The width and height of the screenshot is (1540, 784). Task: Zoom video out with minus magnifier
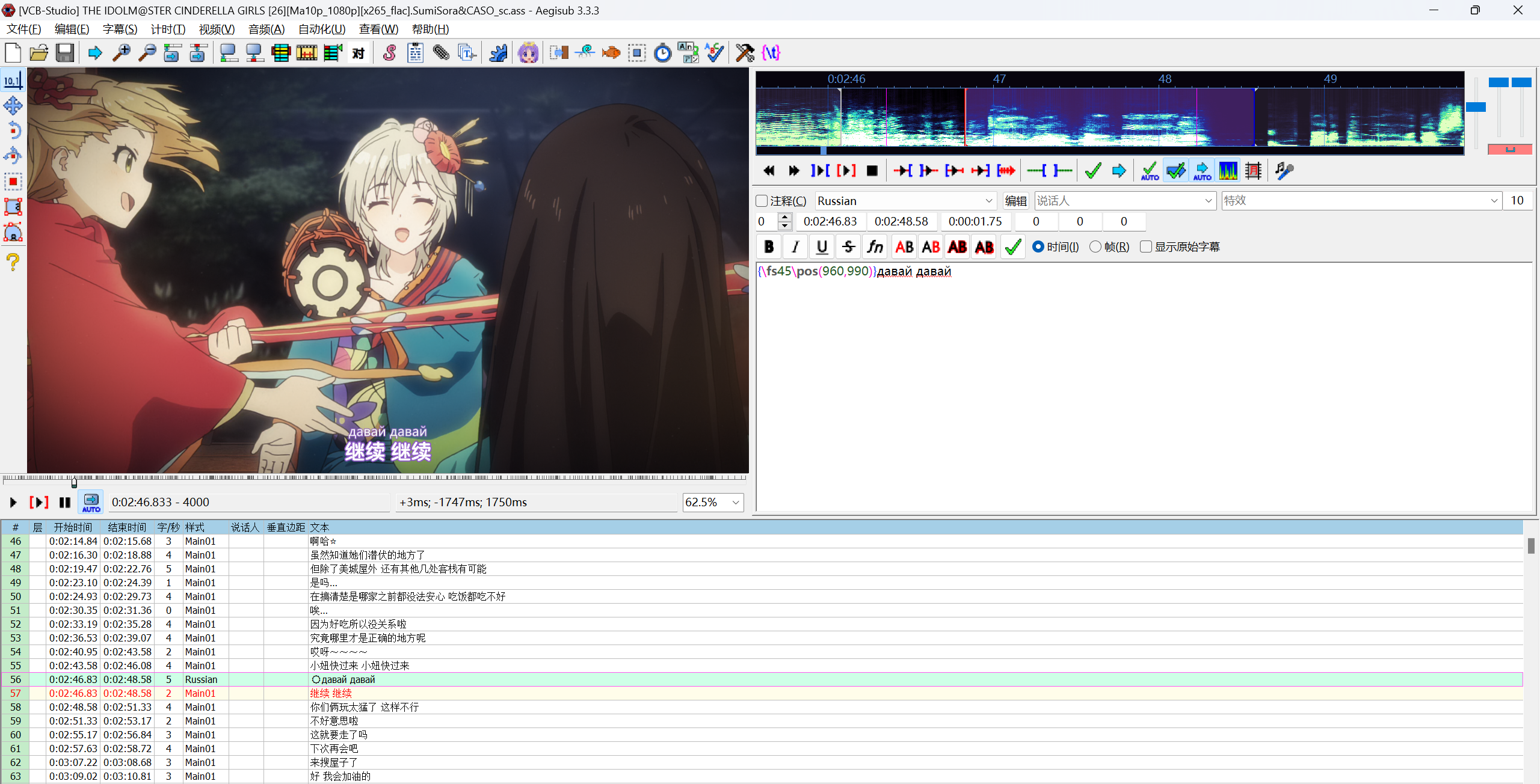point(147,53)
